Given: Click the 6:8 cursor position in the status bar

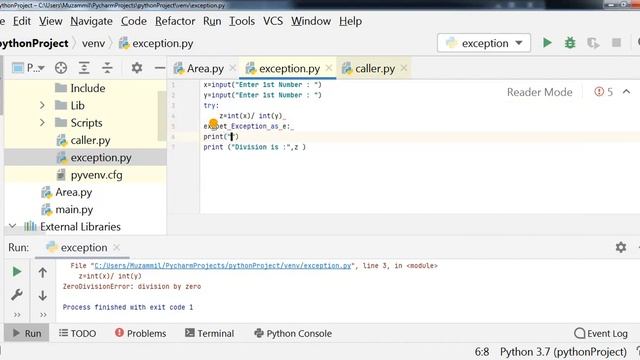Looking at the screenshot, I should coord(482,352).
